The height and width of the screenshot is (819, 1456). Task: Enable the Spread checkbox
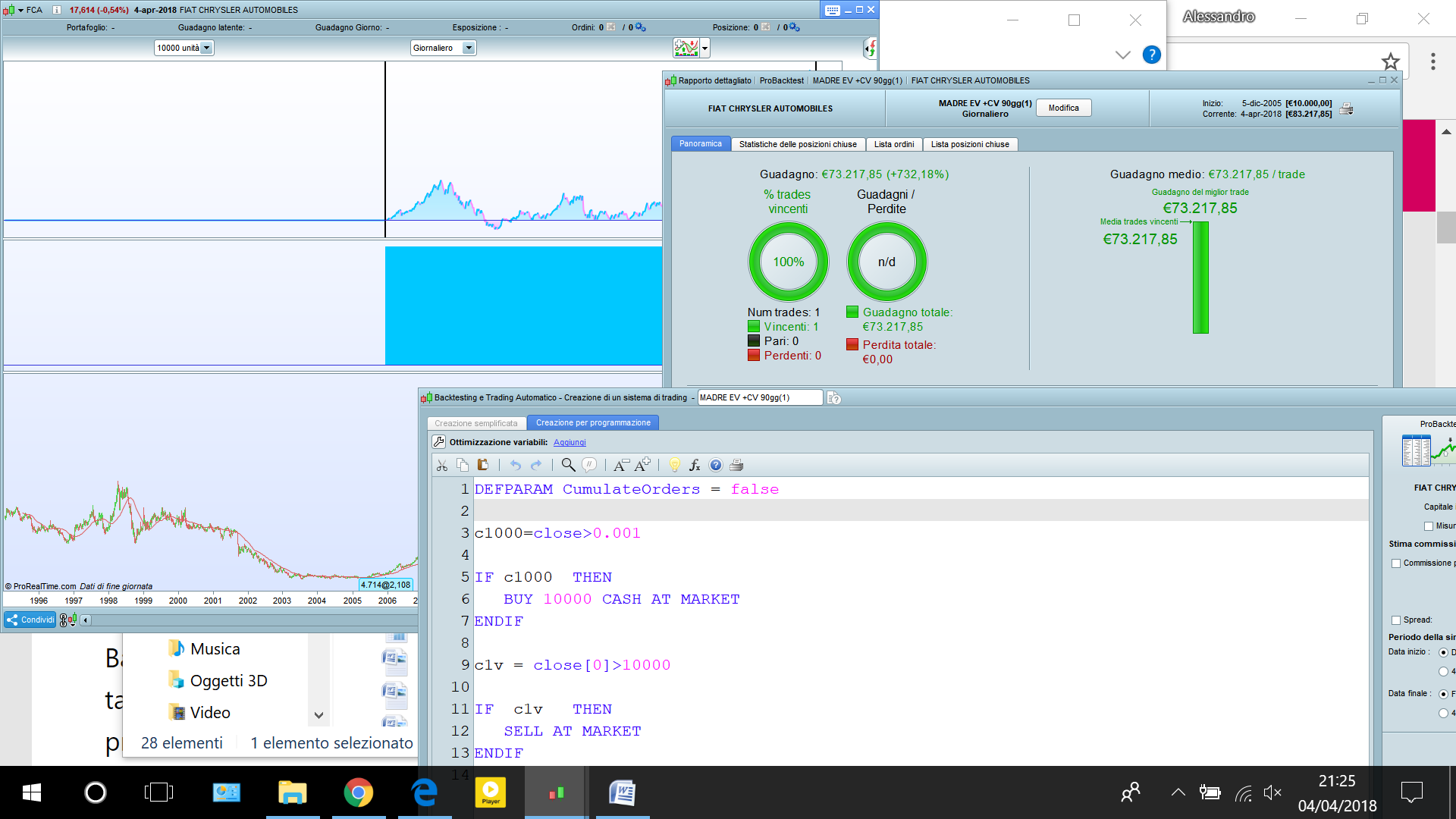pyautogui.click(x=1396, y=620)
